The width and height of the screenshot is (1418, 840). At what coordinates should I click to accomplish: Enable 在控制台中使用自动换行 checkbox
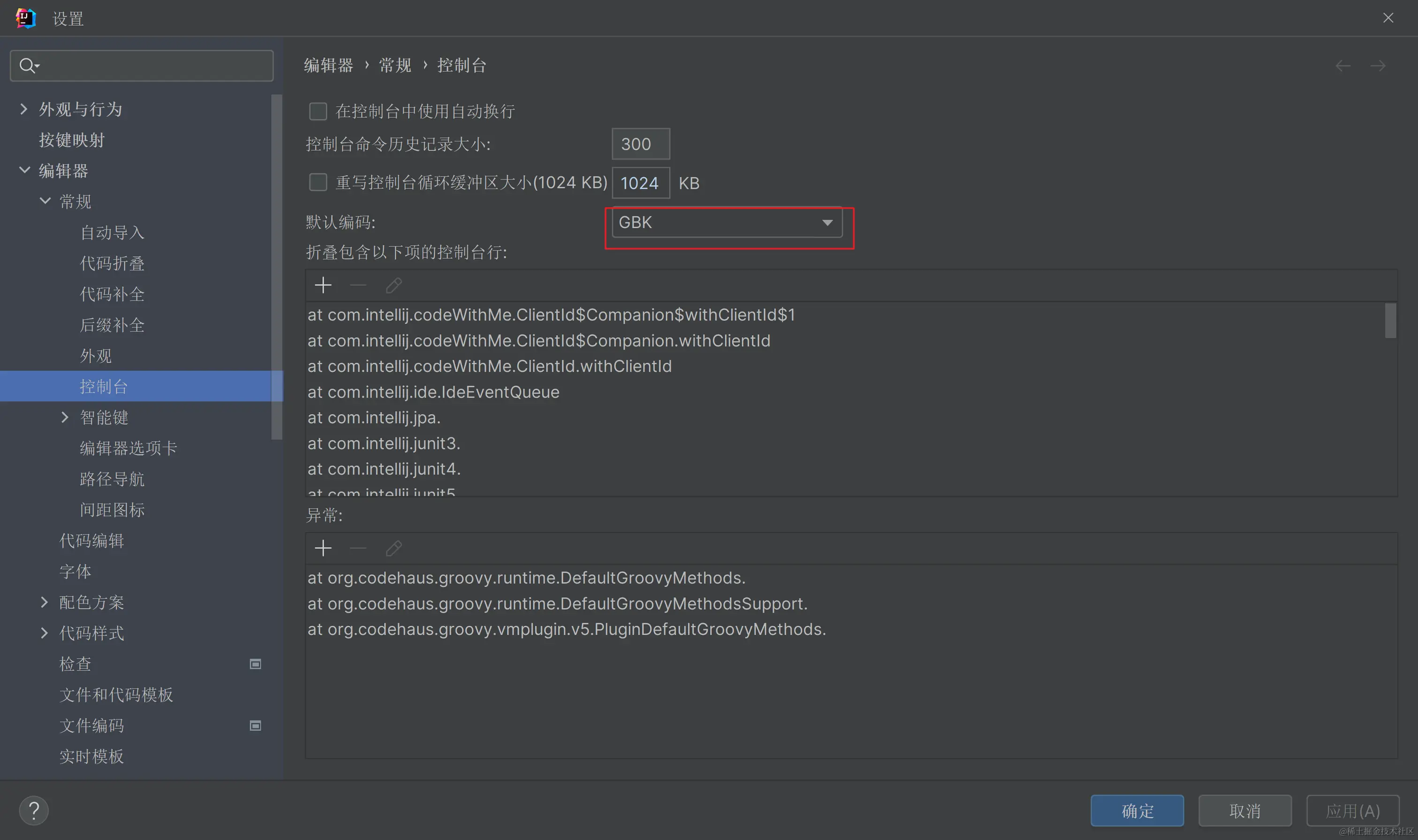tap(318, 111)
